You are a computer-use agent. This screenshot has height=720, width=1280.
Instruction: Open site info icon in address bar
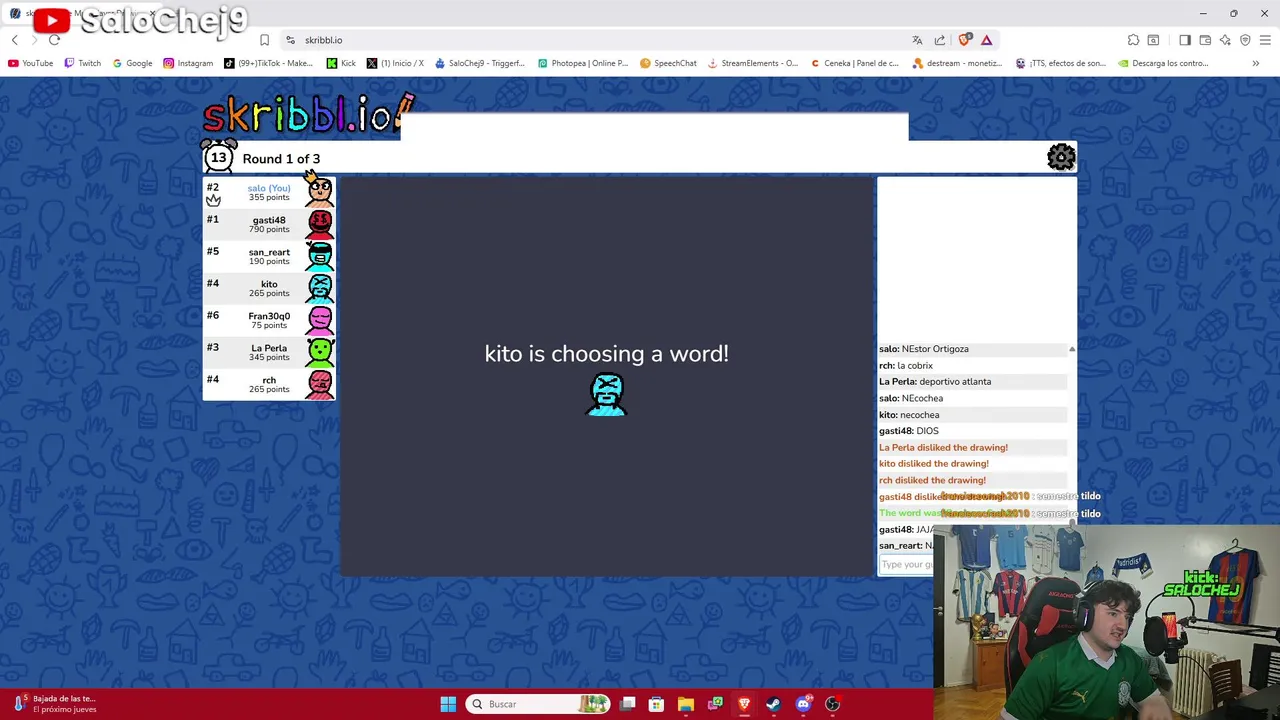point(290,40)
